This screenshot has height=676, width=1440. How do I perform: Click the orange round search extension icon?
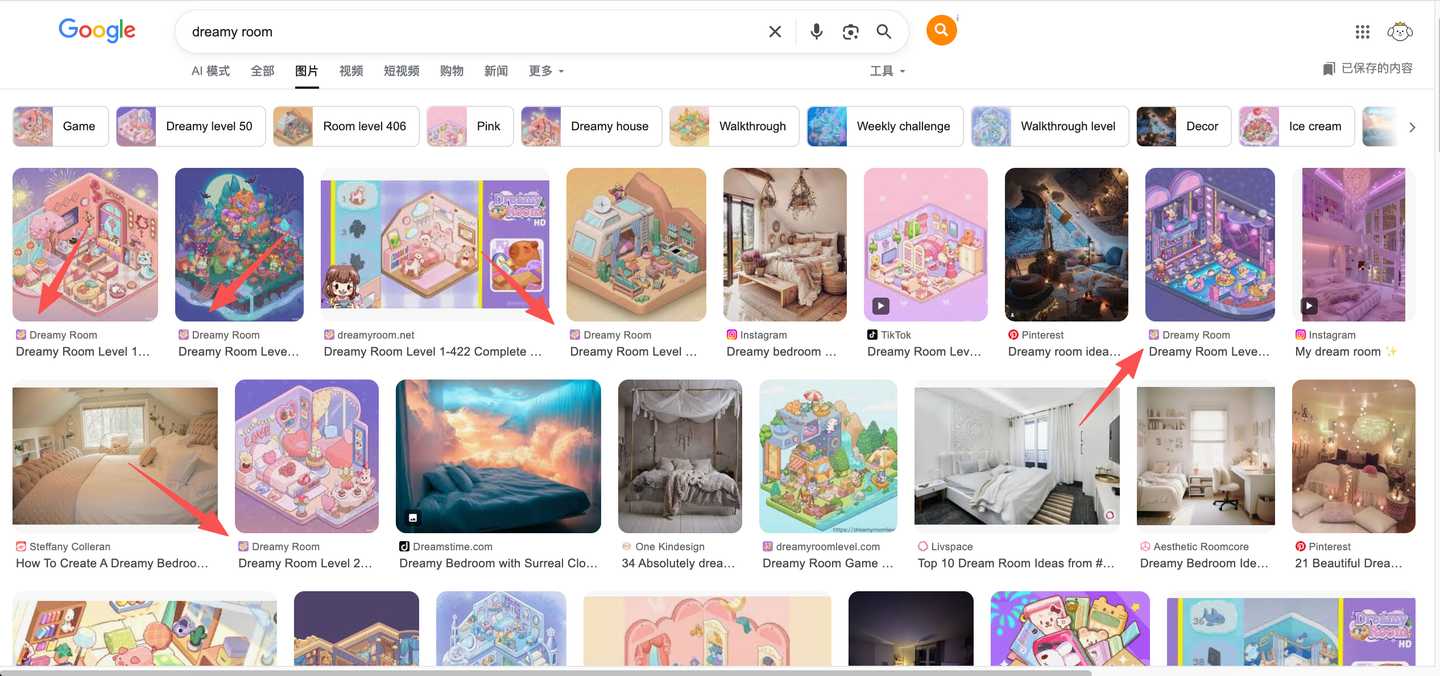pos(941,31)
